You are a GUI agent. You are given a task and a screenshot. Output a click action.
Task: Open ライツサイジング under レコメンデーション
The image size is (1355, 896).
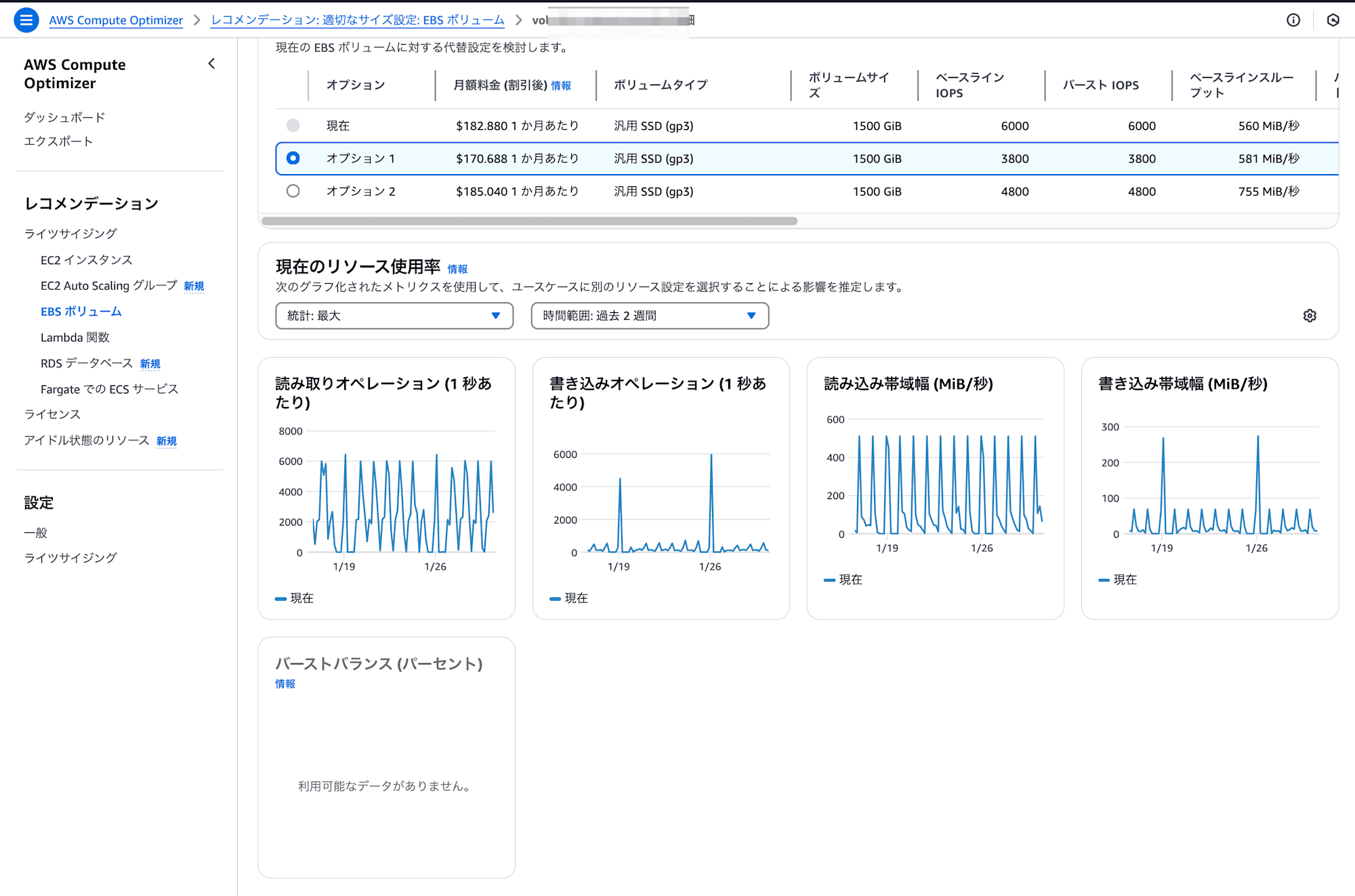tap(70, 234)
